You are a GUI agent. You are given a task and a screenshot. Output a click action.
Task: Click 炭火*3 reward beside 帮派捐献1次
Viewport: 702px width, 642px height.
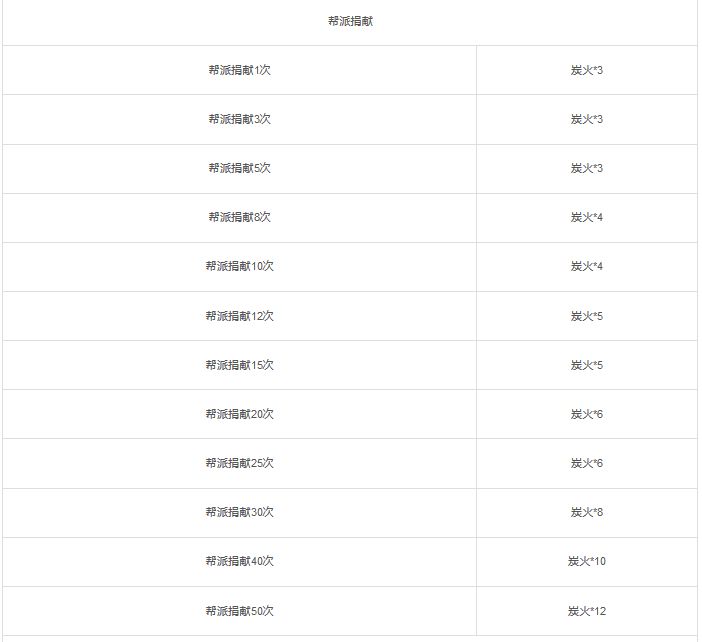click(x=586, y=70)
